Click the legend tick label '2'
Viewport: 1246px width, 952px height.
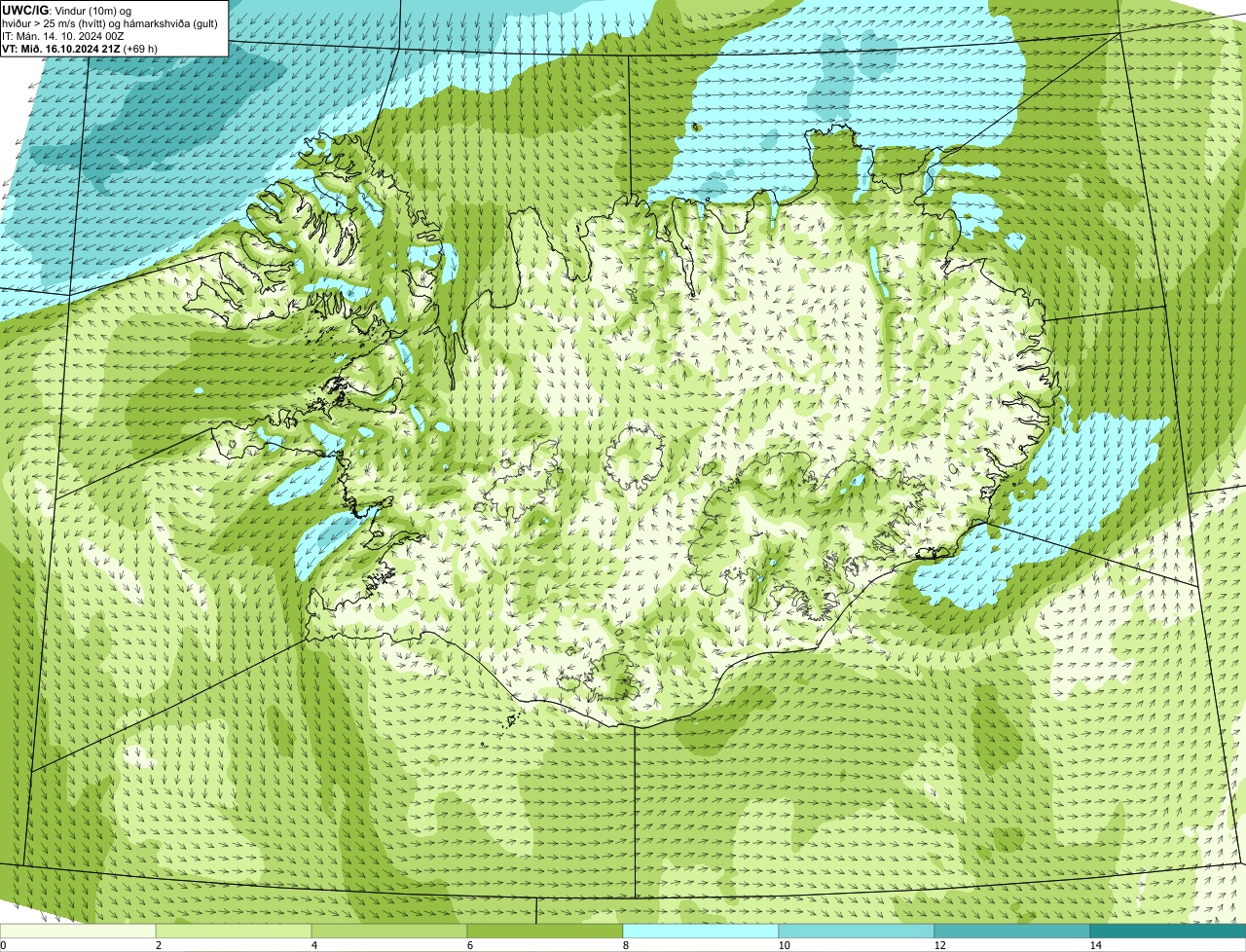pyautogui.click(x=158, y=944)
